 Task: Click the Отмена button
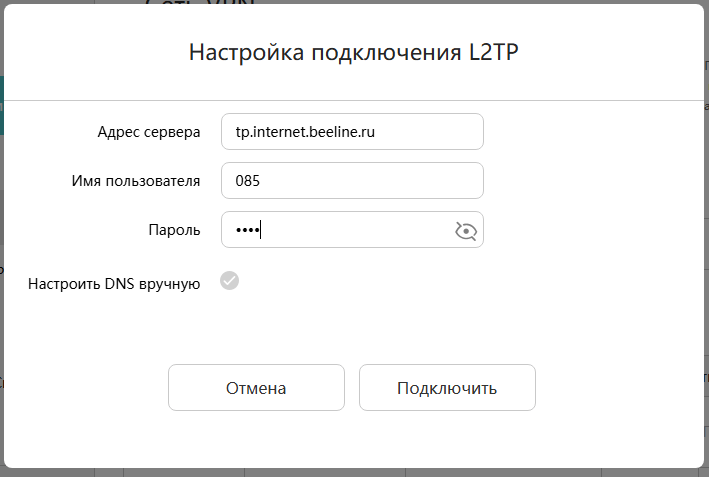tap(256, 388)
